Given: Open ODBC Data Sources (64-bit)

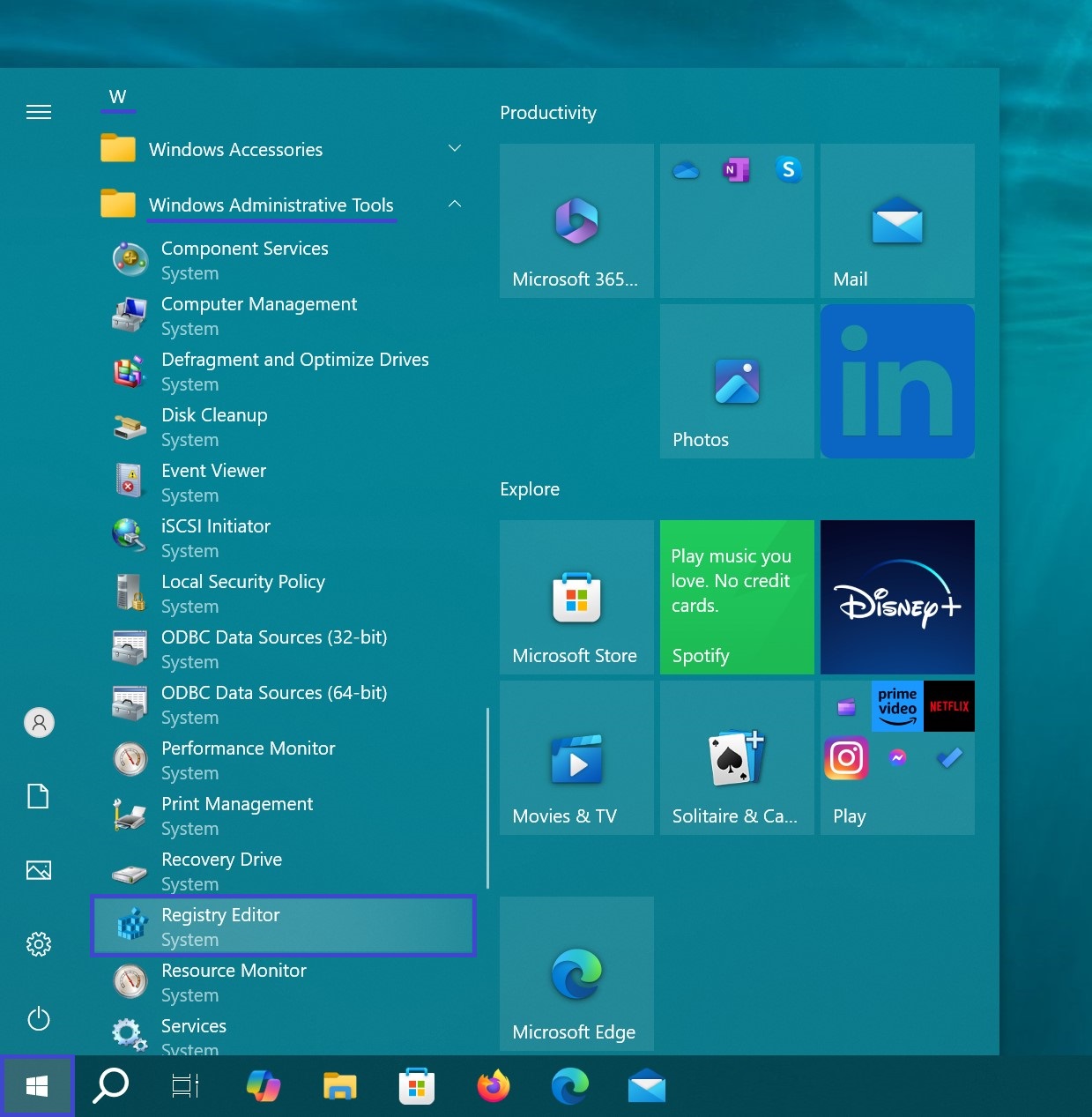Looking at the screenshot, I should tap(283, 705).
